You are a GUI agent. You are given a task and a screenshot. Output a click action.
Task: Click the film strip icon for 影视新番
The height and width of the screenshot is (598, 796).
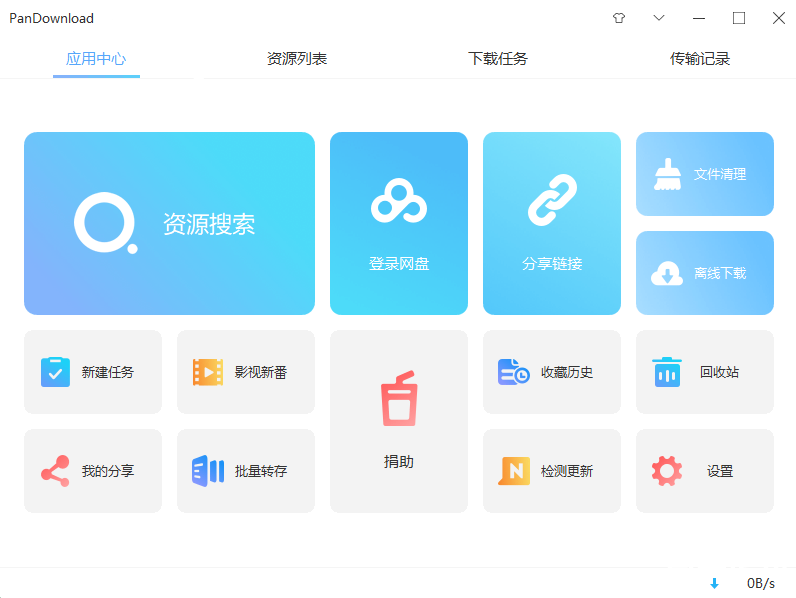click(x=208, y=372)
